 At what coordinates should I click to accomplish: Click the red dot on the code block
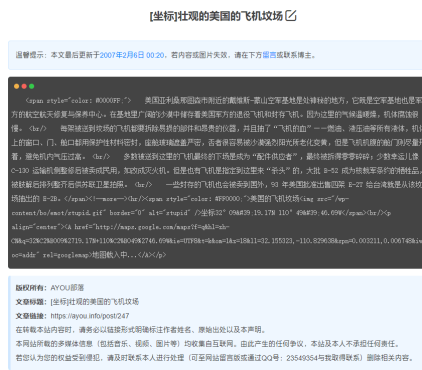tap(24, 86)
